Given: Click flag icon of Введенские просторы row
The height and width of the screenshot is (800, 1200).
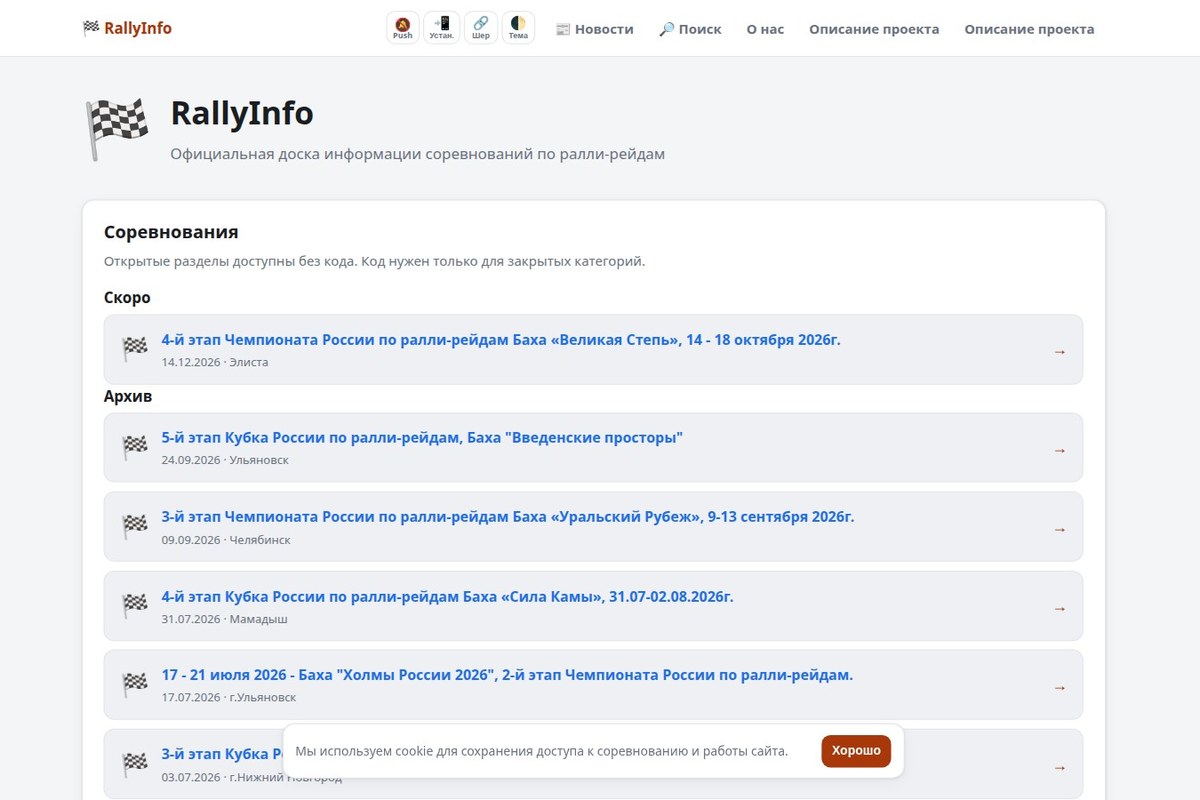Looking at the screenshot, I should tap(135, 447).
